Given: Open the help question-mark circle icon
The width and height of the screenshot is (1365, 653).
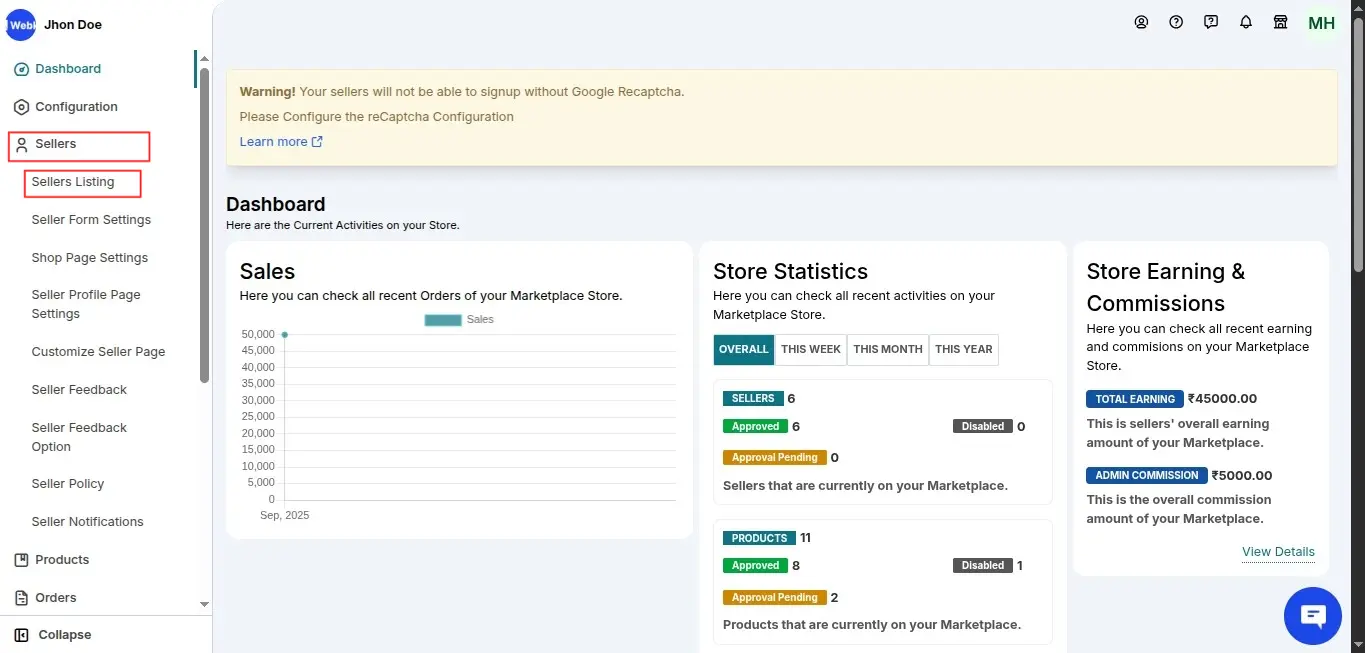Looking at the screenshot, I should pos(1176,22).
